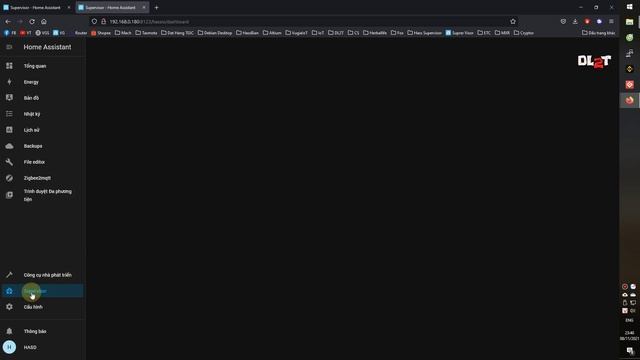640x360 pixels.
Task: Click the gear icon for Cấu hình
Action: coord(9,307)
